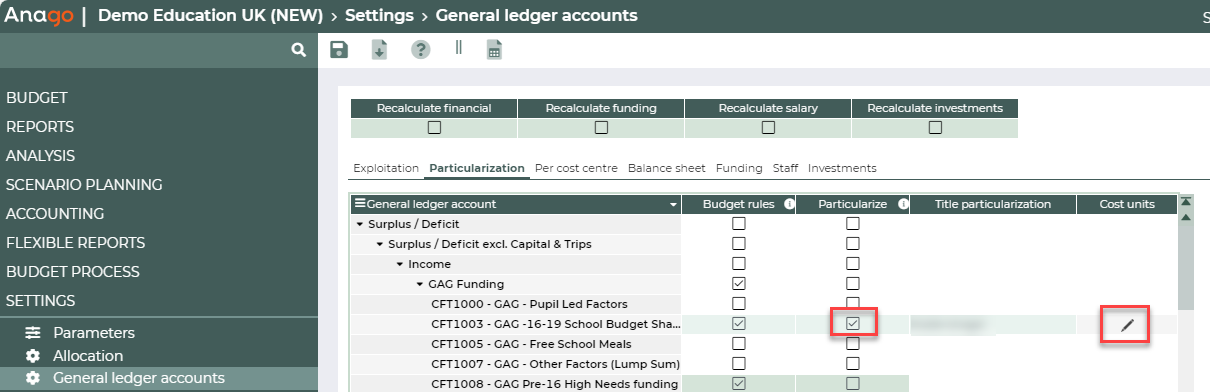Click the calculator icon in toolbar
The image size is (1210, 392).
[x=494, y=50]
